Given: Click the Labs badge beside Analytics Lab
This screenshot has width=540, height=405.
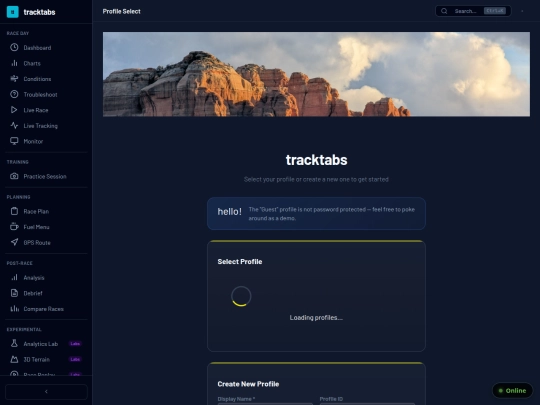Looking at the screenshot, I should point(75,344).
